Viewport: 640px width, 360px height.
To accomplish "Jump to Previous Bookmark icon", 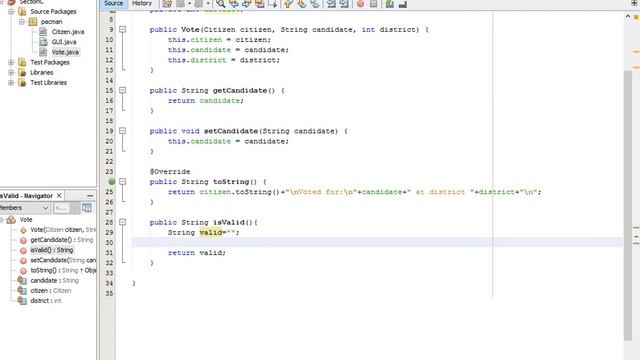I will coord(288,4).
